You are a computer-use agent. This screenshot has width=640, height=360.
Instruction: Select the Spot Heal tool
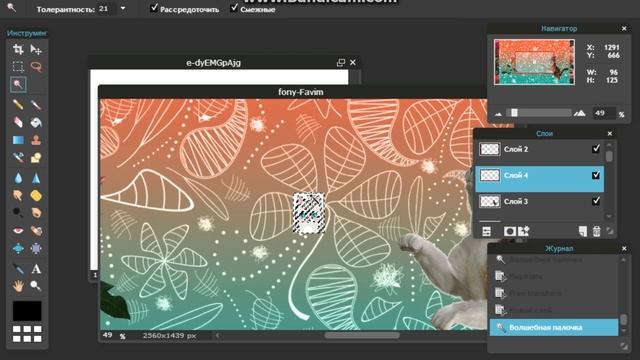(x=36, y=231)
